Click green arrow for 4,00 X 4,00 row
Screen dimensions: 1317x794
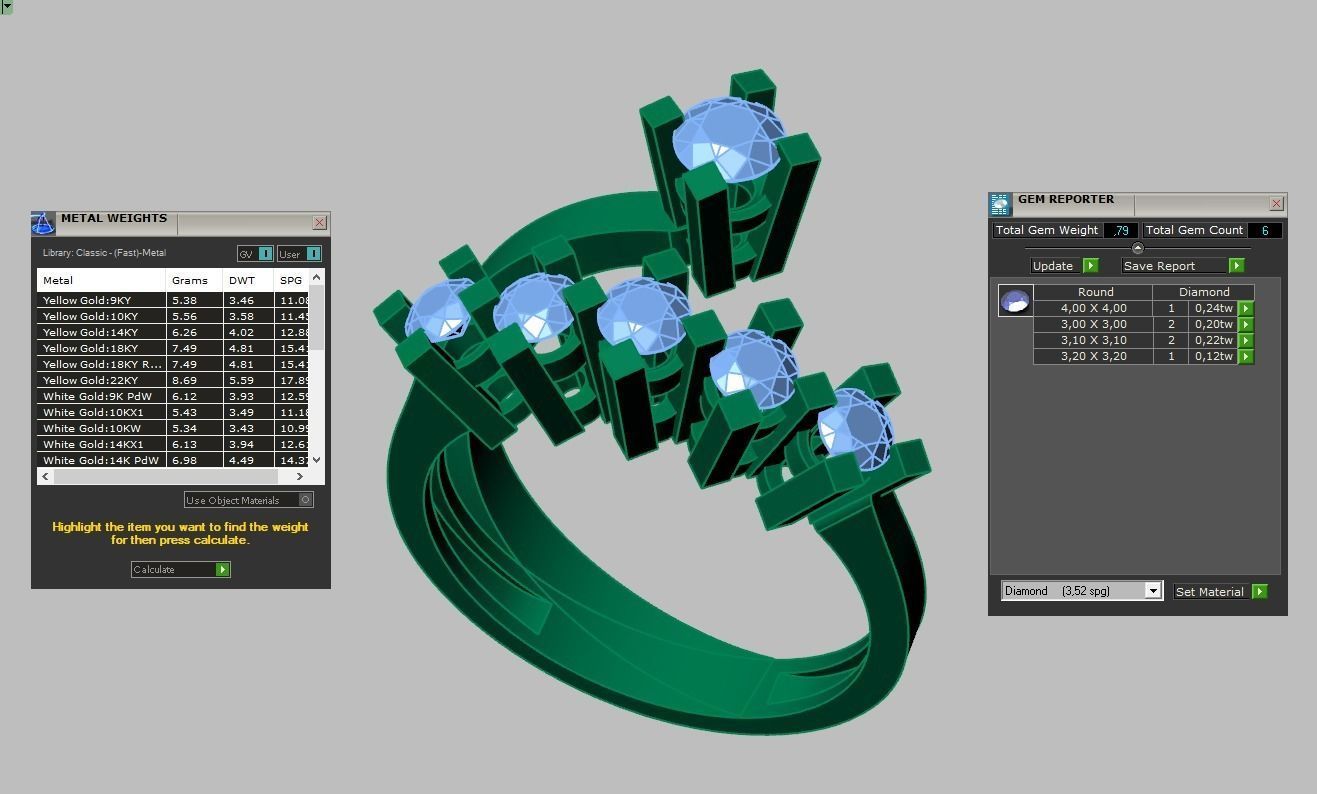click(1246, 308)
